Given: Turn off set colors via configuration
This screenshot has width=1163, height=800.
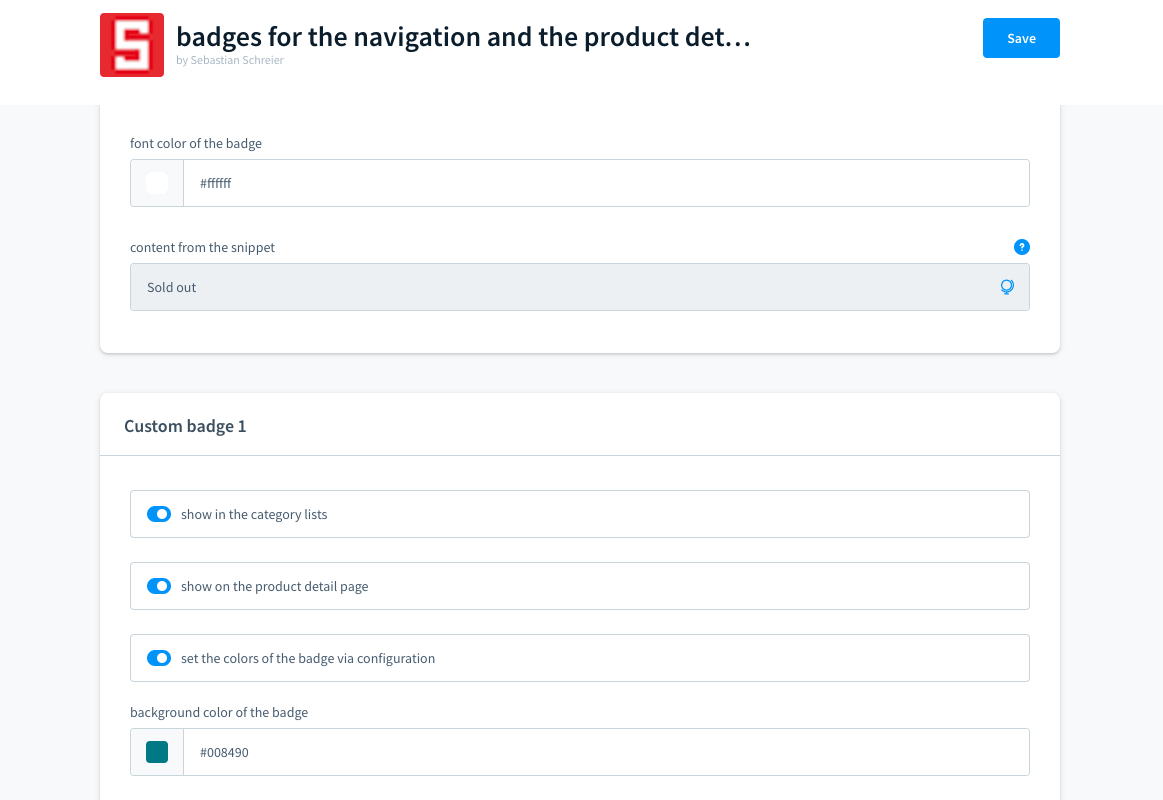Looking at the screenshot, I should click(159, 658).
